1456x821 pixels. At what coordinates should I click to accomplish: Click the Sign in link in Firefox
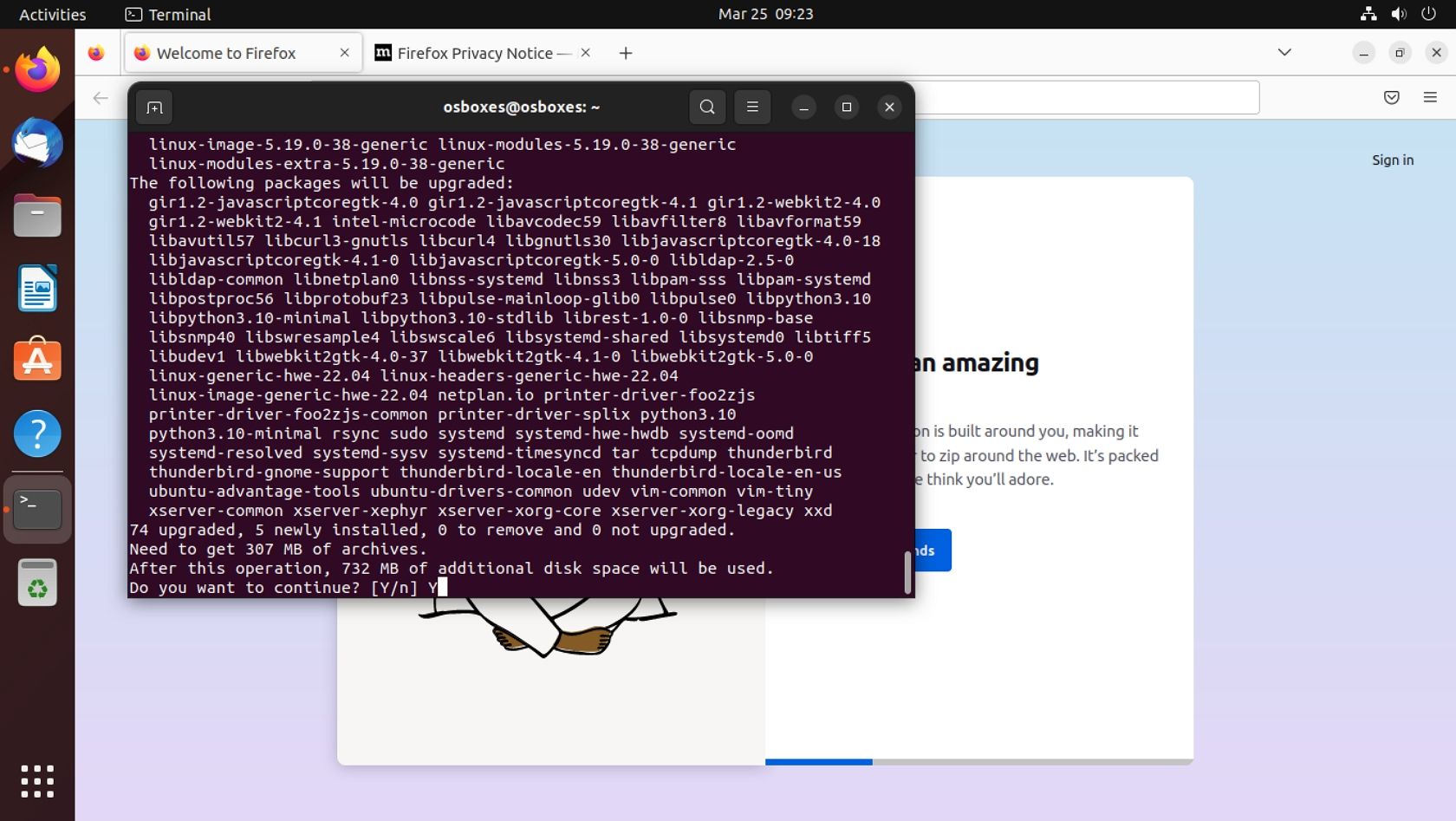[1392, 160]
